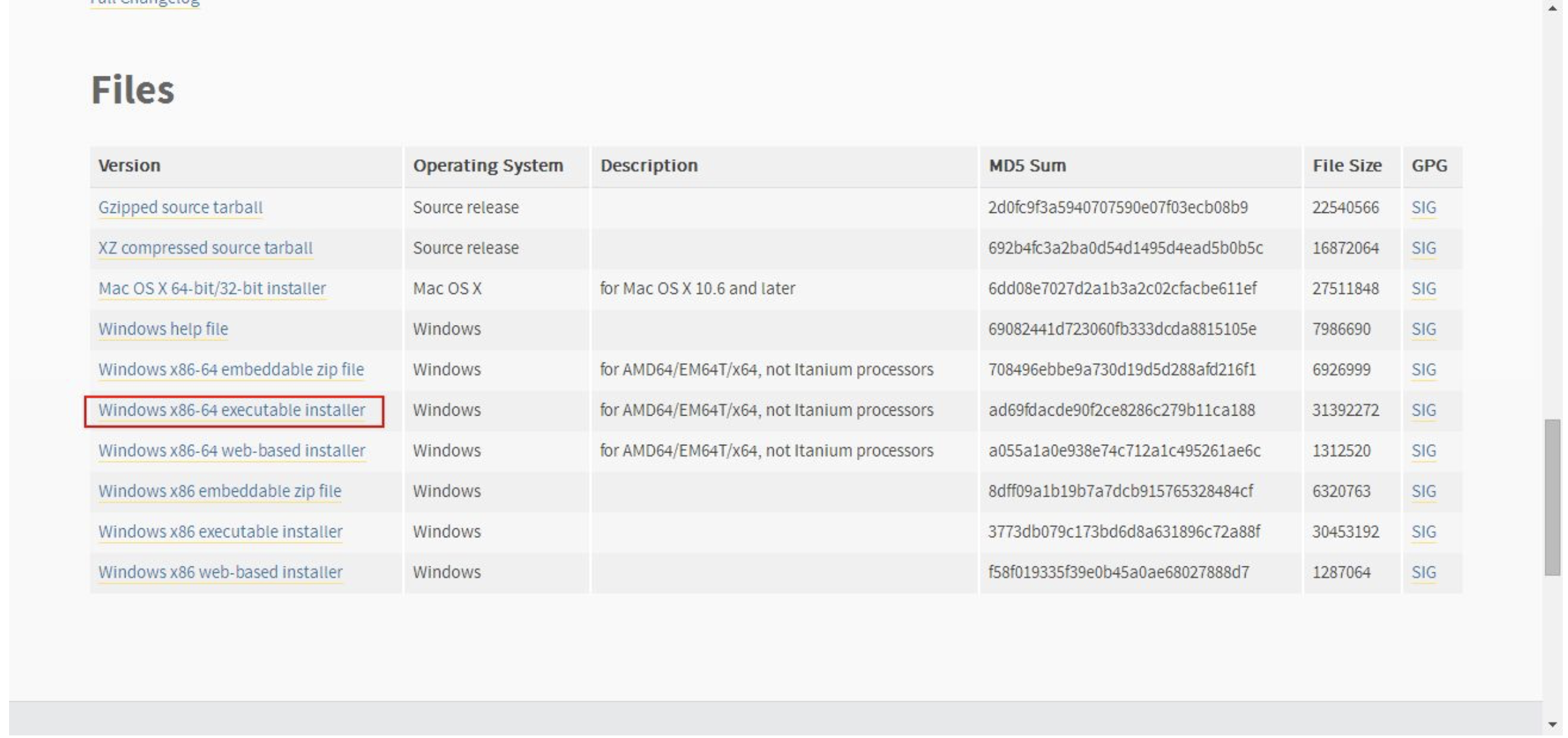Click SIG link for XZ compressed tarball
The height and width of the screenshot is (738, 1568).
[x=1423, y=248]
